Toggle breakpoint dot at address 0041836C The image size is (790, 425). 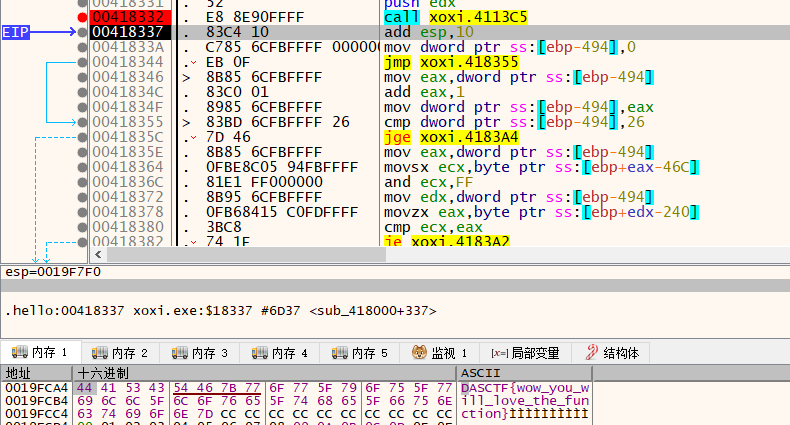coord(82,182)
